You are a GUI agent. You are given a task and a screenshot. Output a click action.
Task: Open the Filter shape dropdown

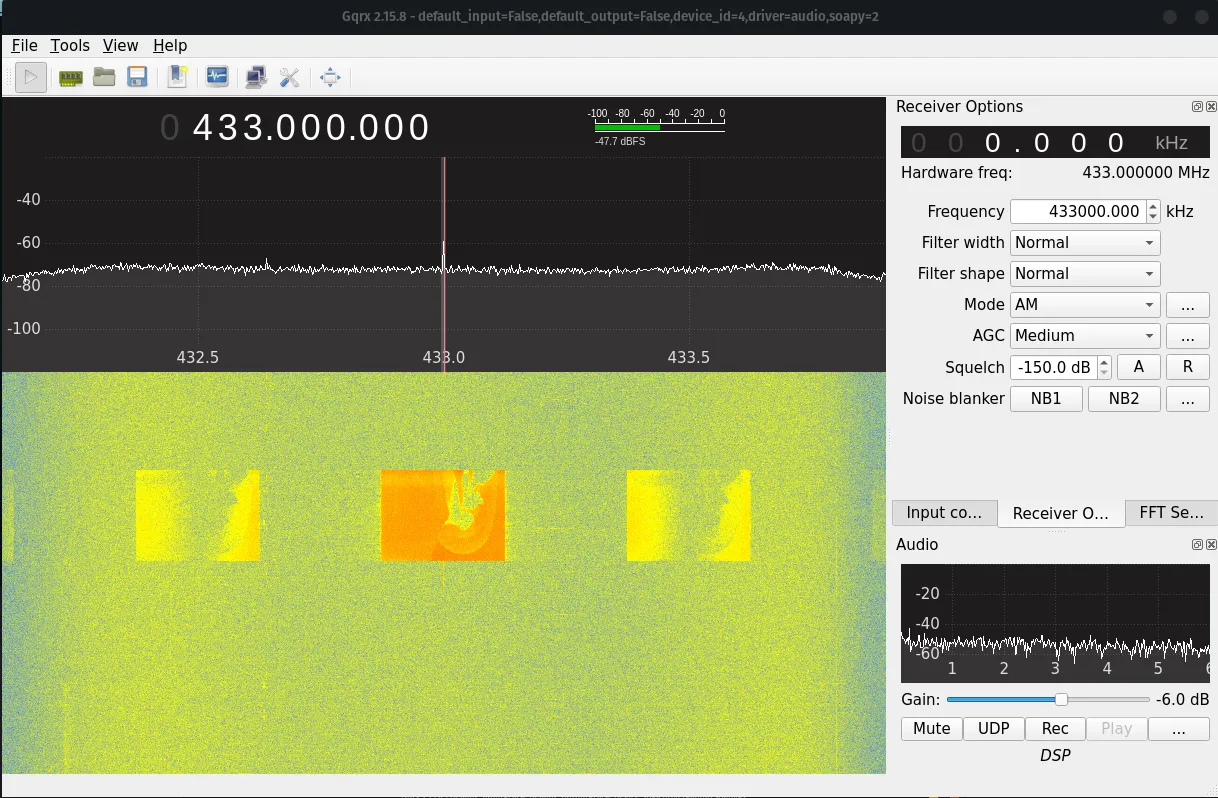click(x=1085, y=274)
